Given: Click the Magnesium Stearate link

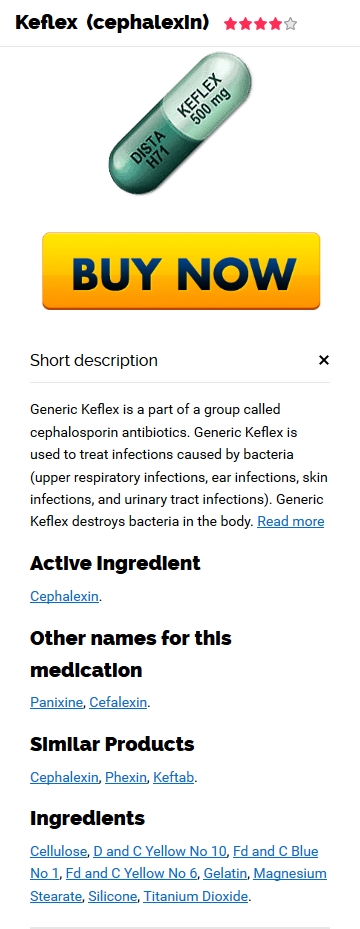Looking at the screenshot, I should click(179, 885).
